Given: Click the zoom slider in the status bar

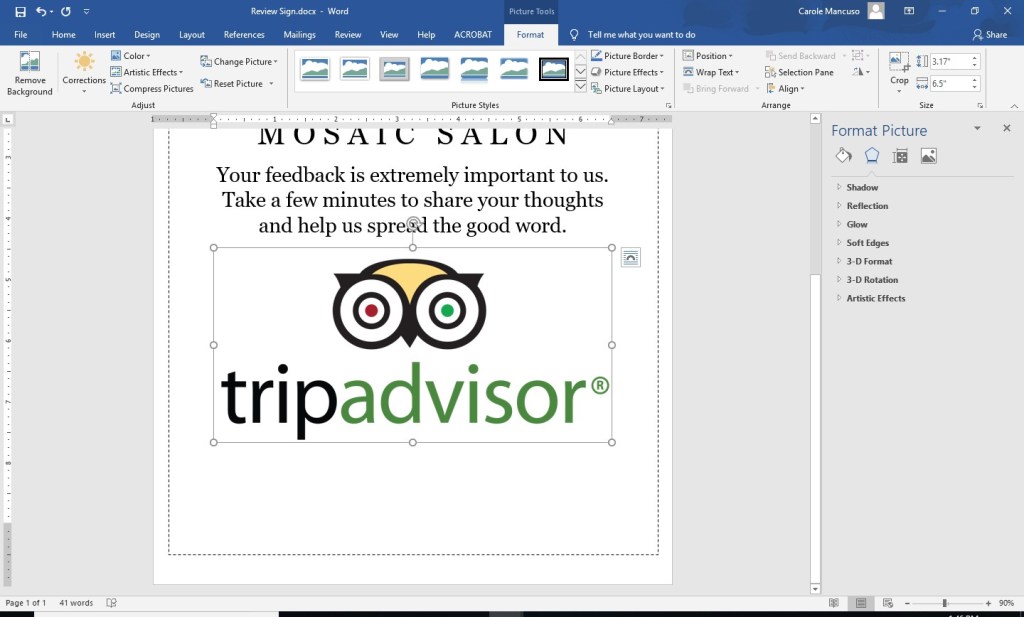Looking at the screenshot, I should [945, 603].
